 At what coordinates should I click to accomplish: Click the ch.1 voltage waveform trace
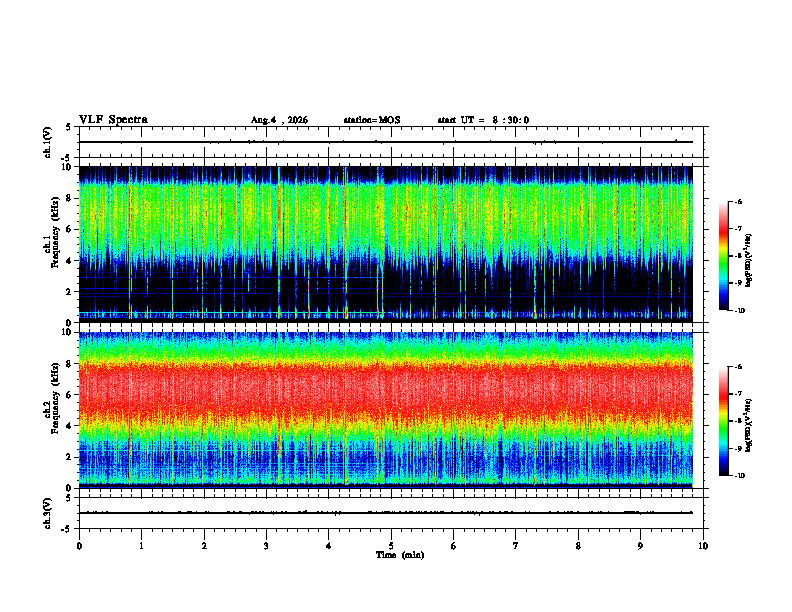coord(386,142)
